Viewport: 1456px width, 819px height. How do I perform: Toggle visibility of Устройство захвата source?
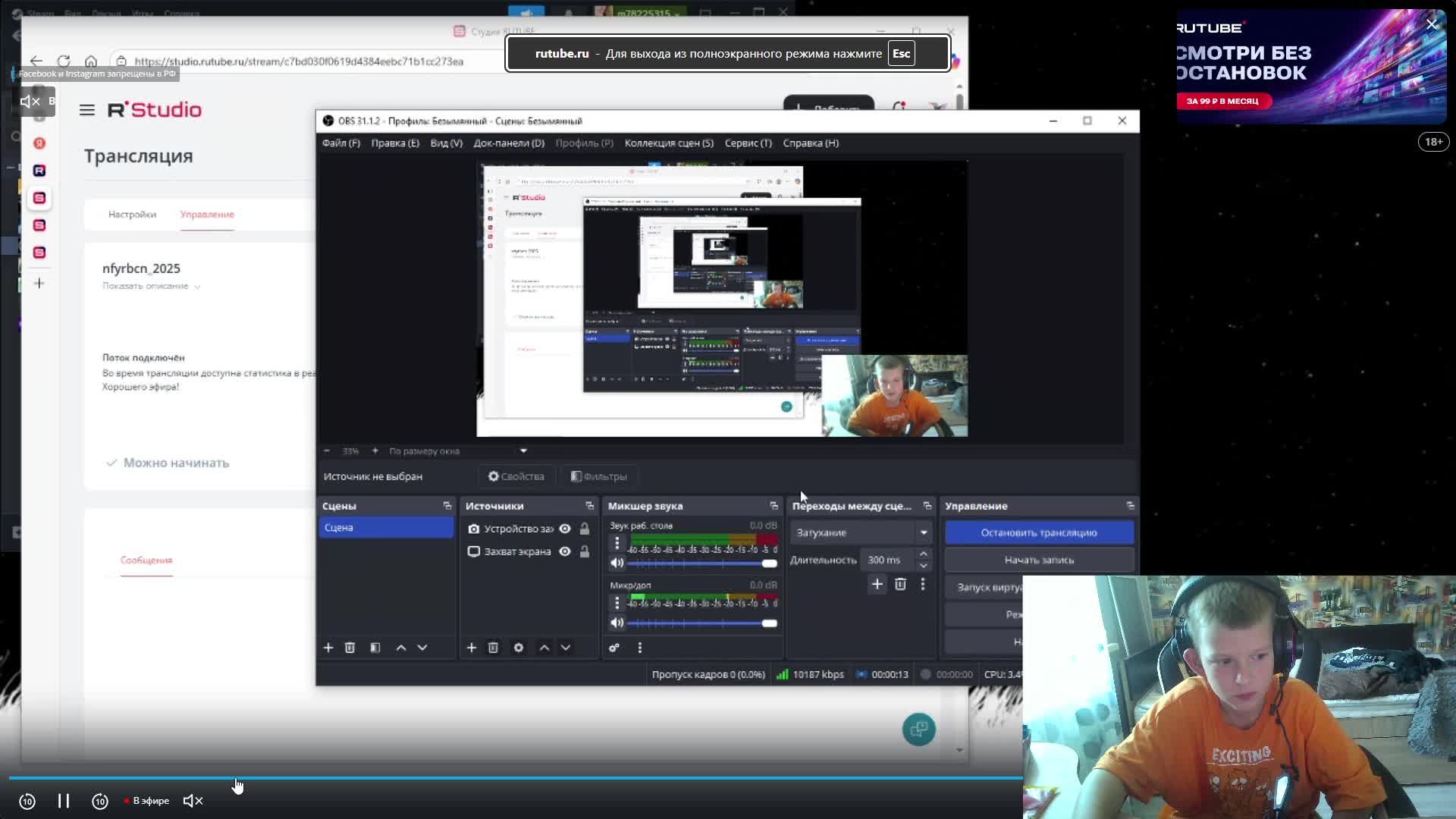(565, 529)
